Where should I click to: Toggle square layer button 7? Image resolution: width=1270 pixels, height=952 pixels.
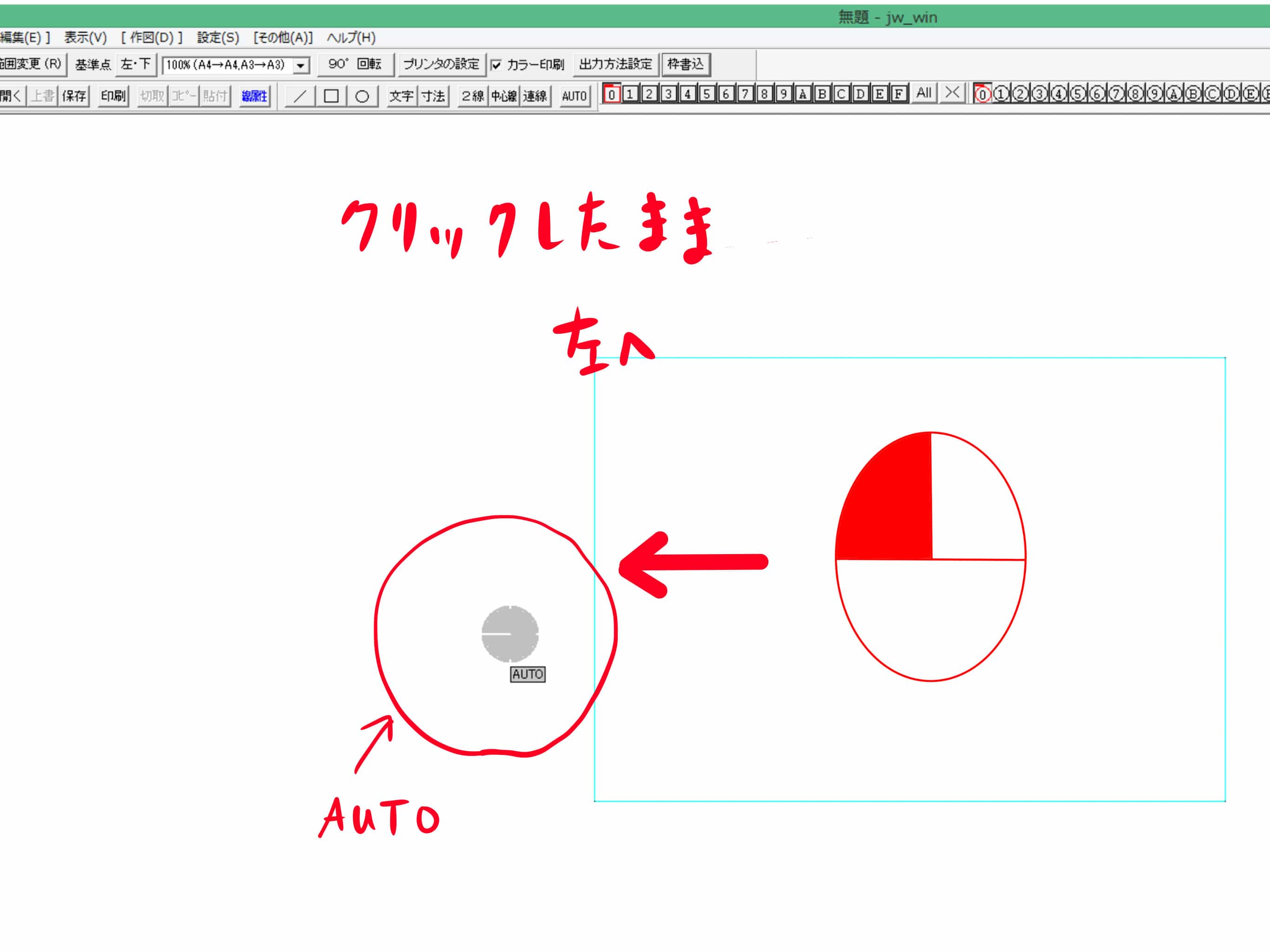745,94
